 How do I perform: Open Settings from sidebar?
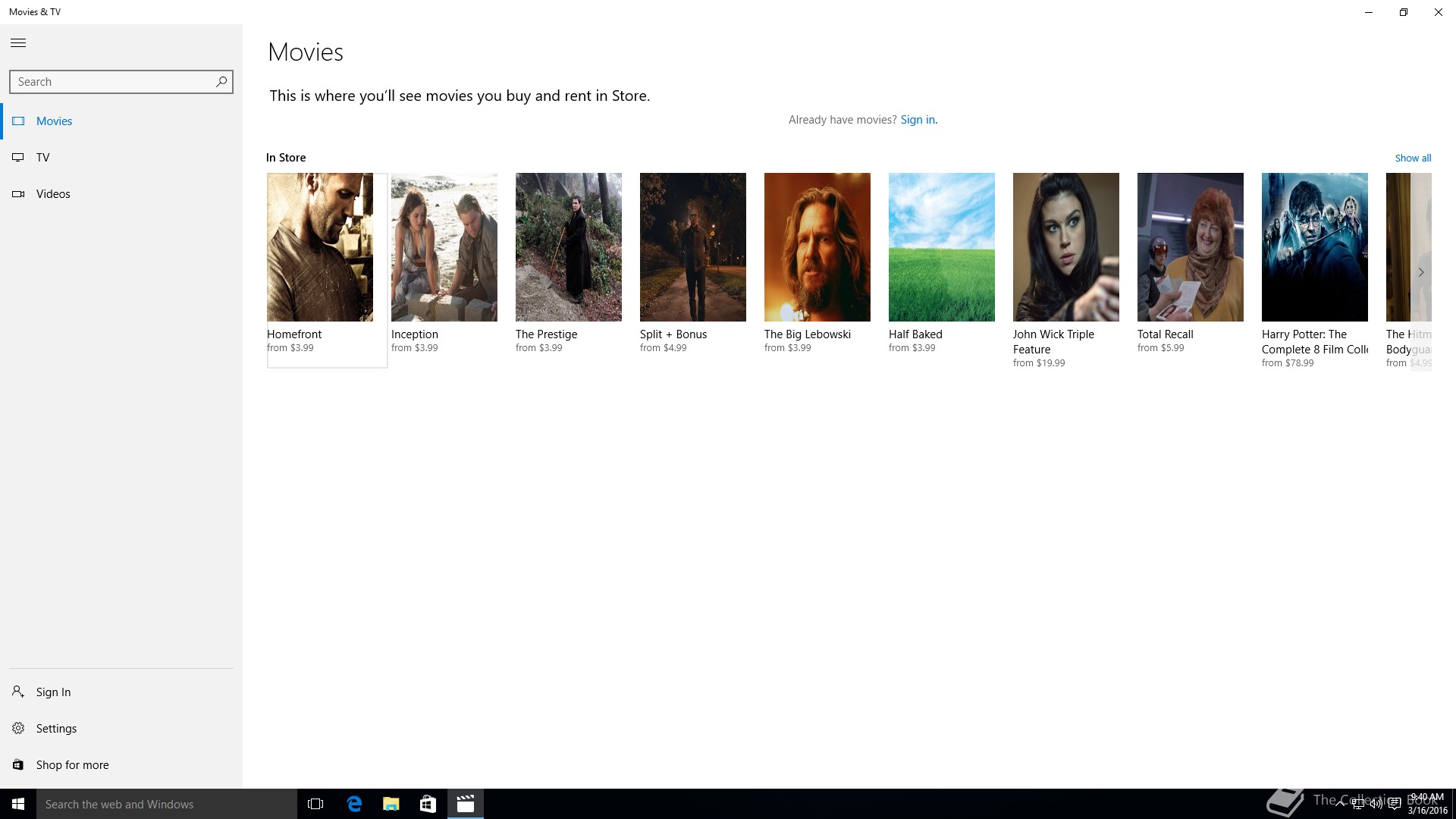coord(121,728)
